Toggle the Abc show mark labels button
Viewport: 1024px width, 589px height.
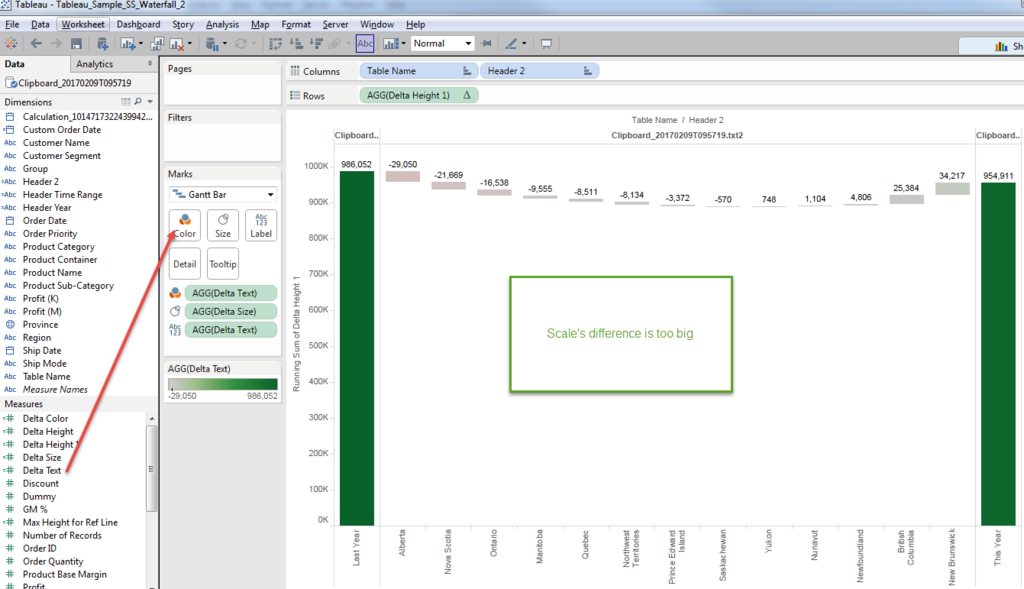click(x=365, y=44)
